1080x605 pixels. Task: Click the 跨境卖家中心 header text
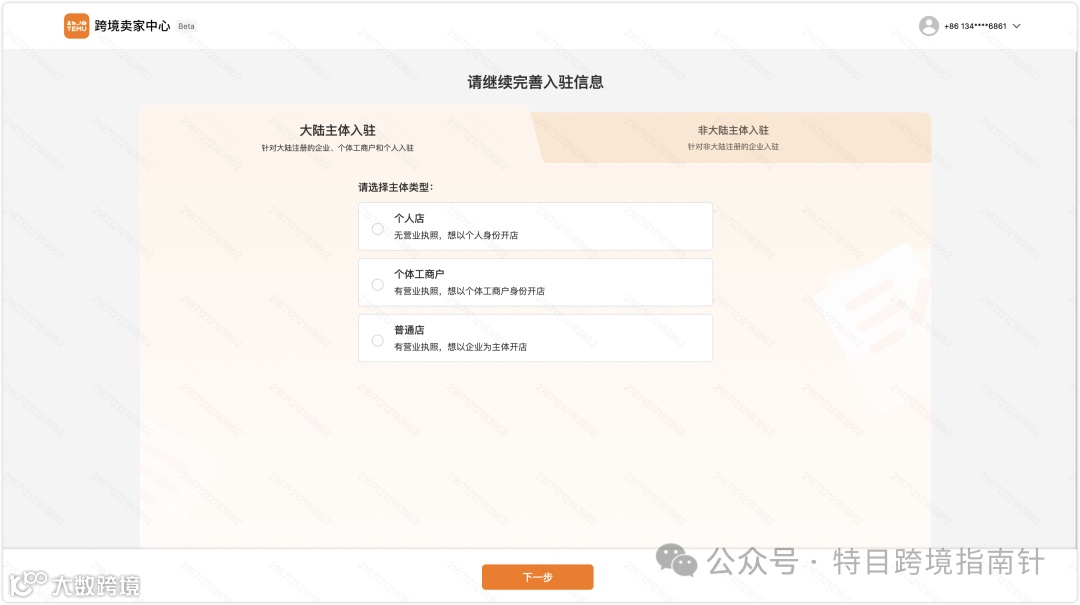[134, 25]
